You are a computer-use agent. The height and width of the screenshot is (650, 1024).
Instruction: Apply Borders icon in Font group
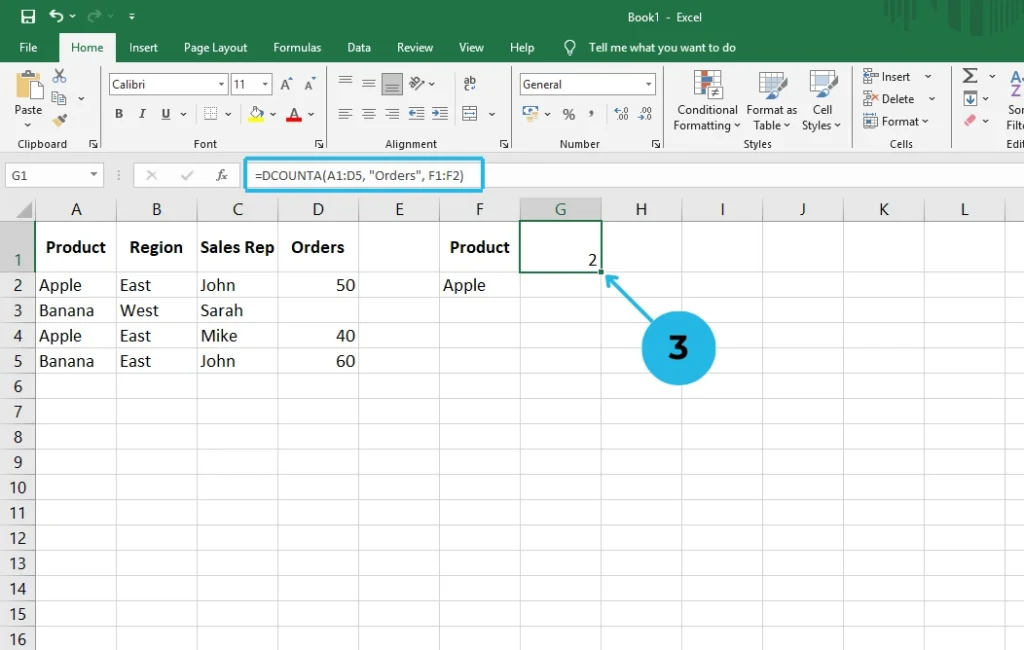(x=210, y=114)
